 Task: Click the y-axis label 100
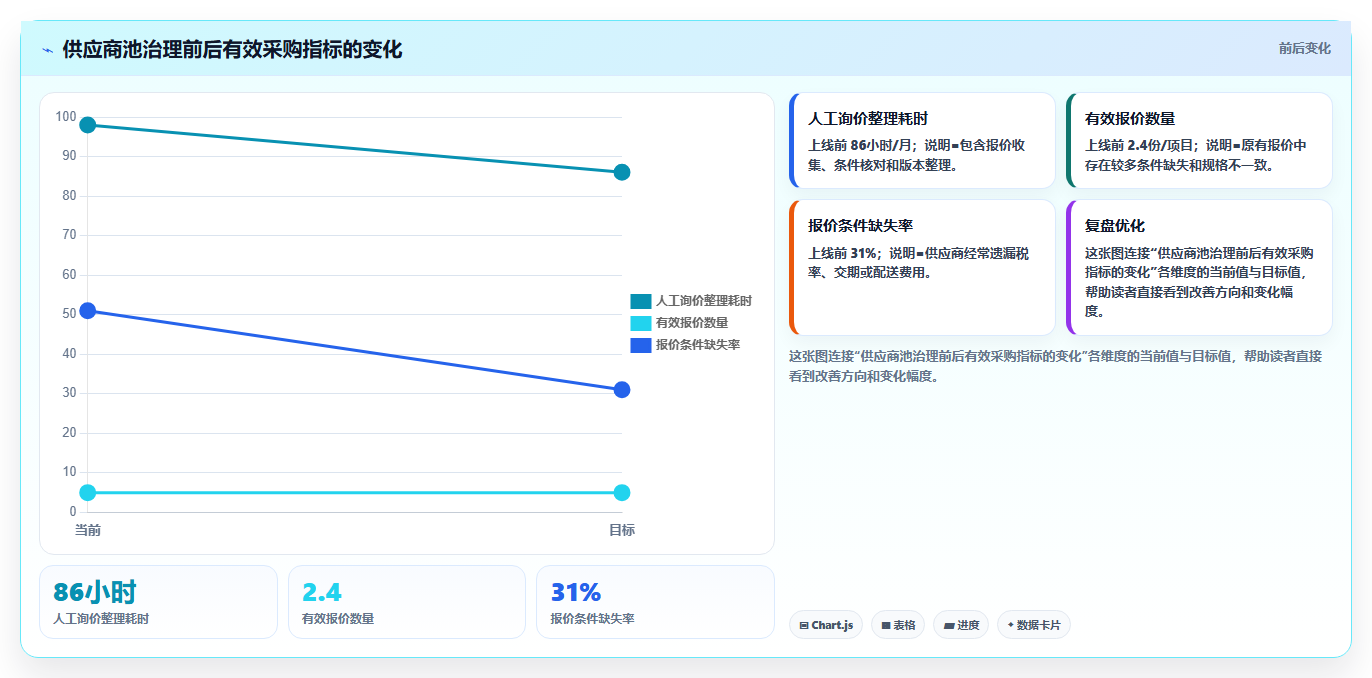(66, 117)
